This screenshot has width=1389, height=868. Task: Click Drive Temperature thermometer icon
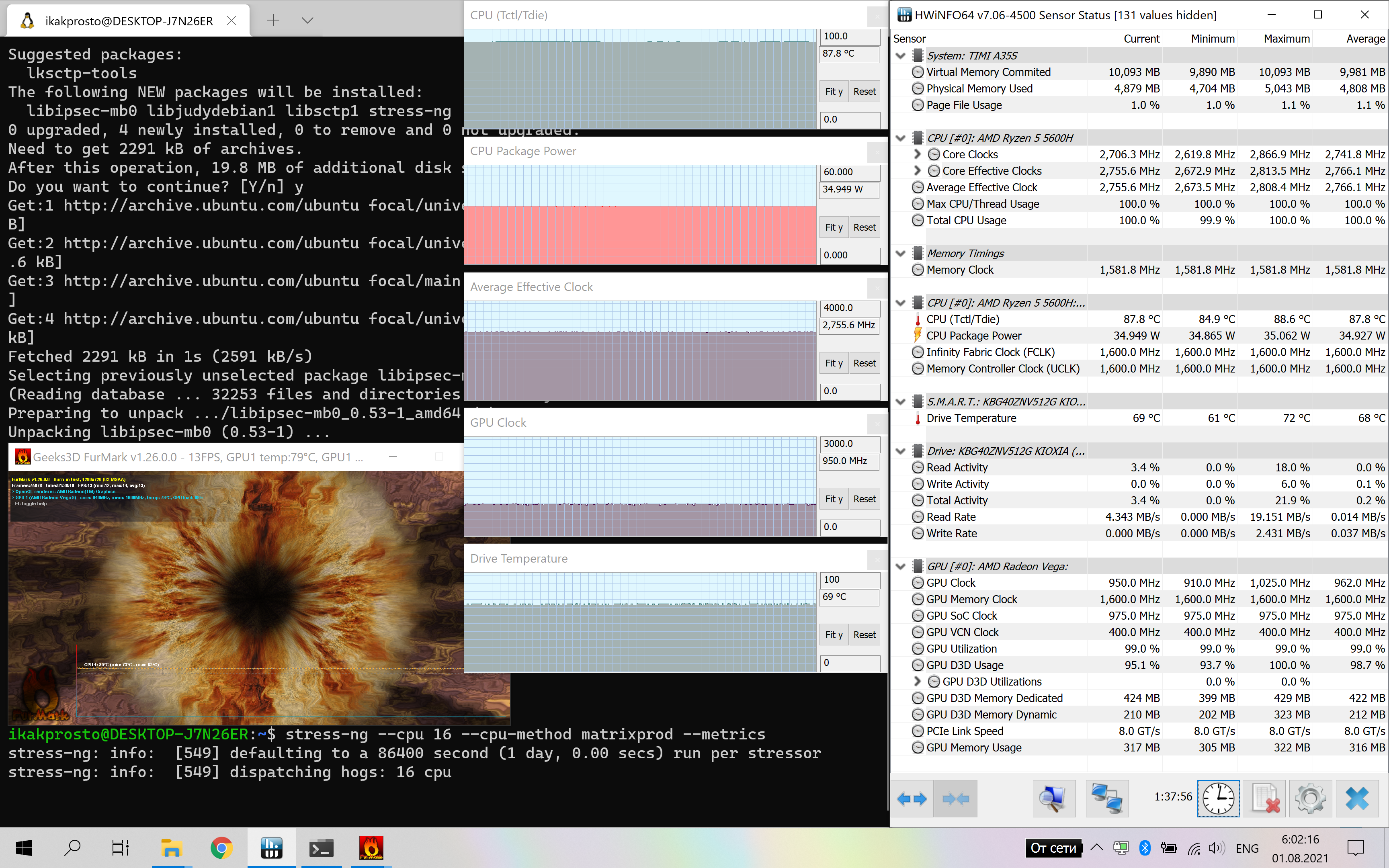tap(917, 418)
